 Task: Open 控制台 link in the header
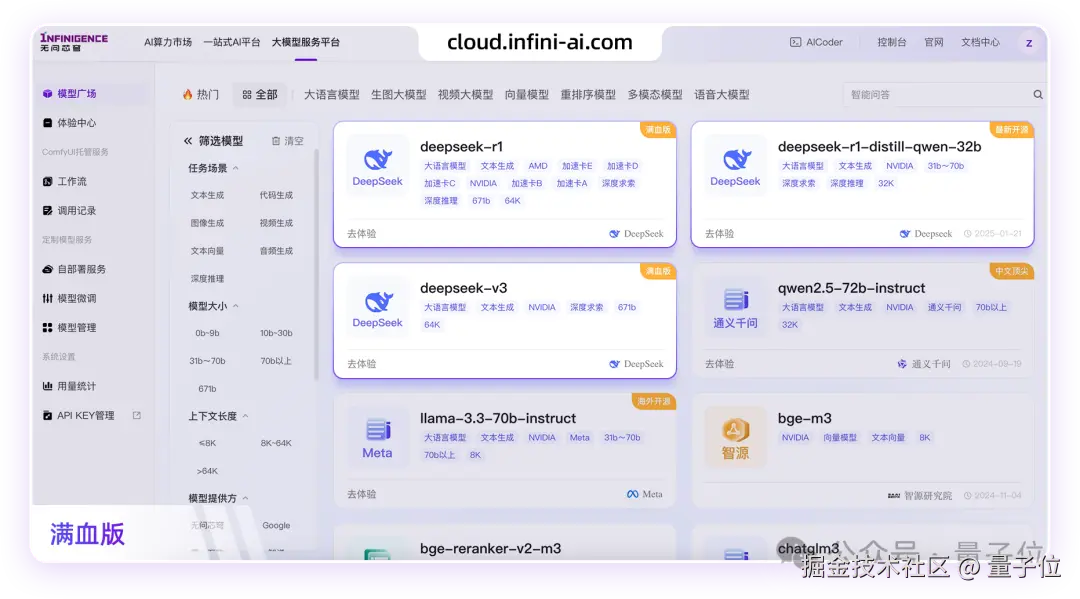[891, 42]
